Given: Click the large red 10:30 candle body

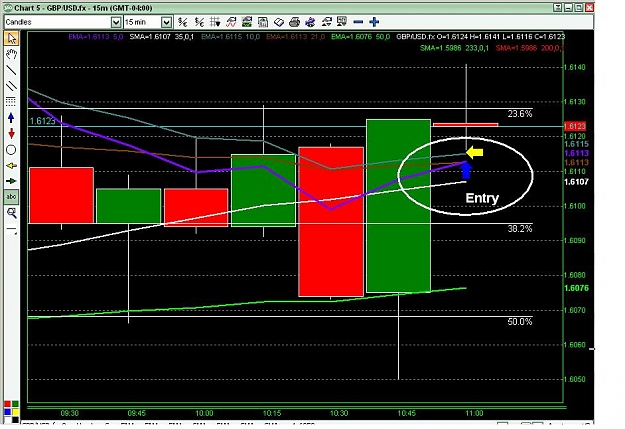Looking at the screenshot, I should (331, 222).
